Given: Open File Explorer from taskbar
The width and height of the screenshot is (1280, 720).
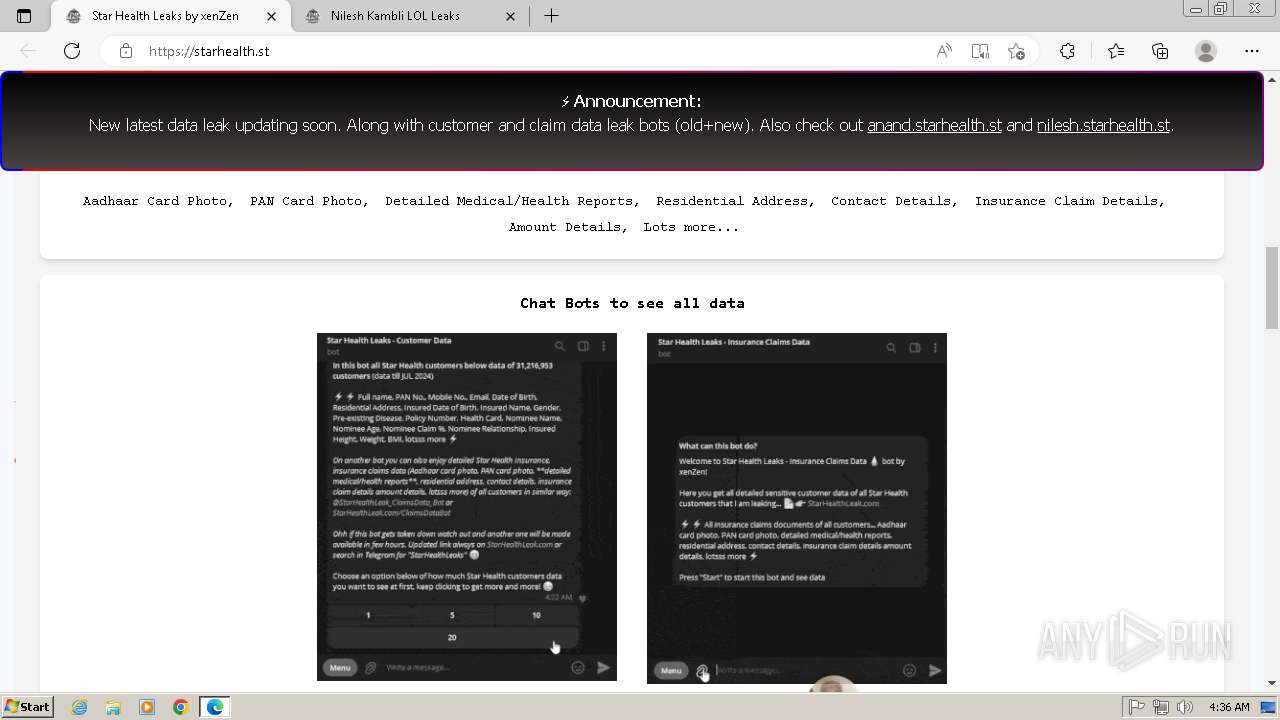Looking at the screenshot, I should [113, 707].
